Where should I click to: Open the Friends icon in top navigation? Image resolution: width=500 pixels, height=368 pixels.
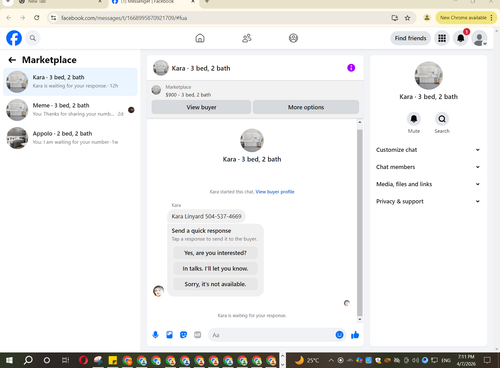(247, 38)
